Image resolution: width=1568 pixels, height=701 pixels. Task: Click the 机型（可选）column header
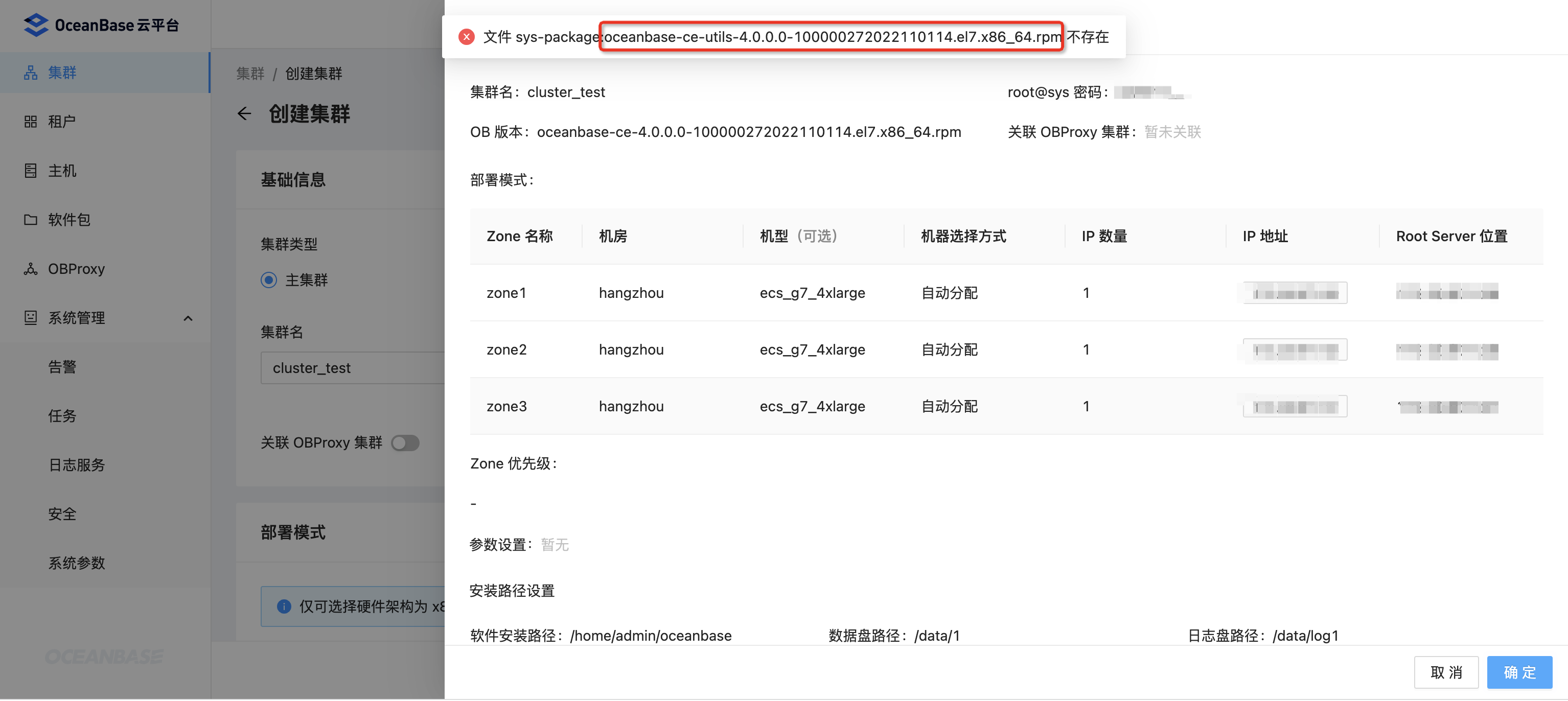click(799, 236)
